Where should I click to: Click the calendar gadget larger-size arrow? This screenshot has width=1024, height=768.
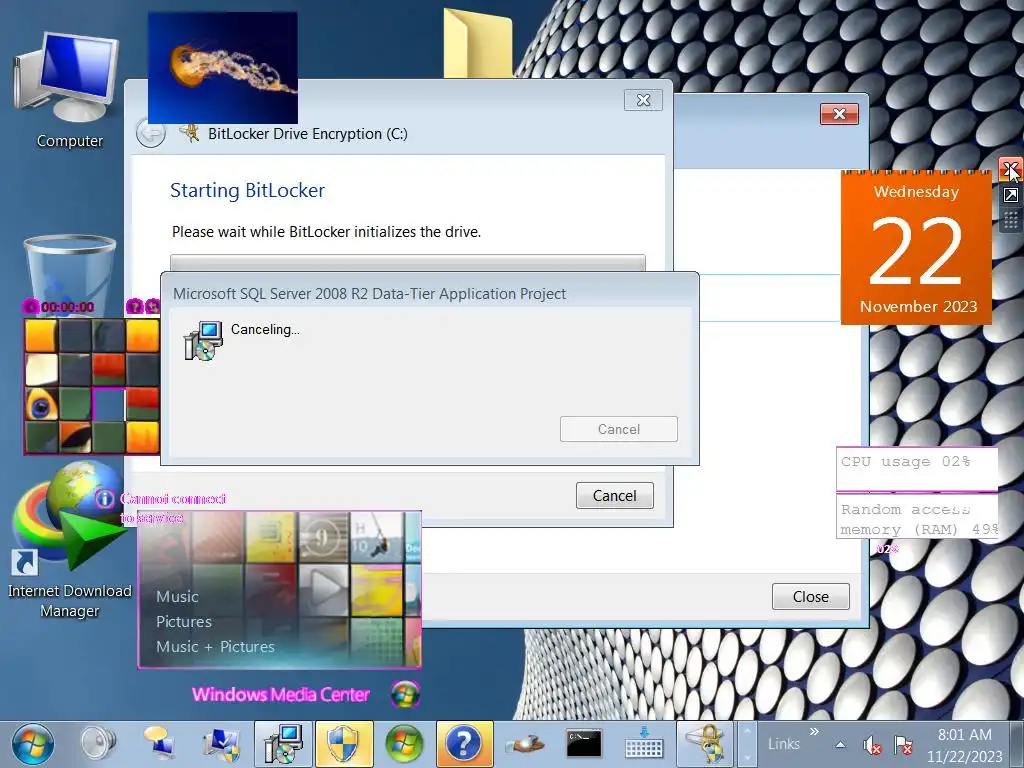point(1010,195)
